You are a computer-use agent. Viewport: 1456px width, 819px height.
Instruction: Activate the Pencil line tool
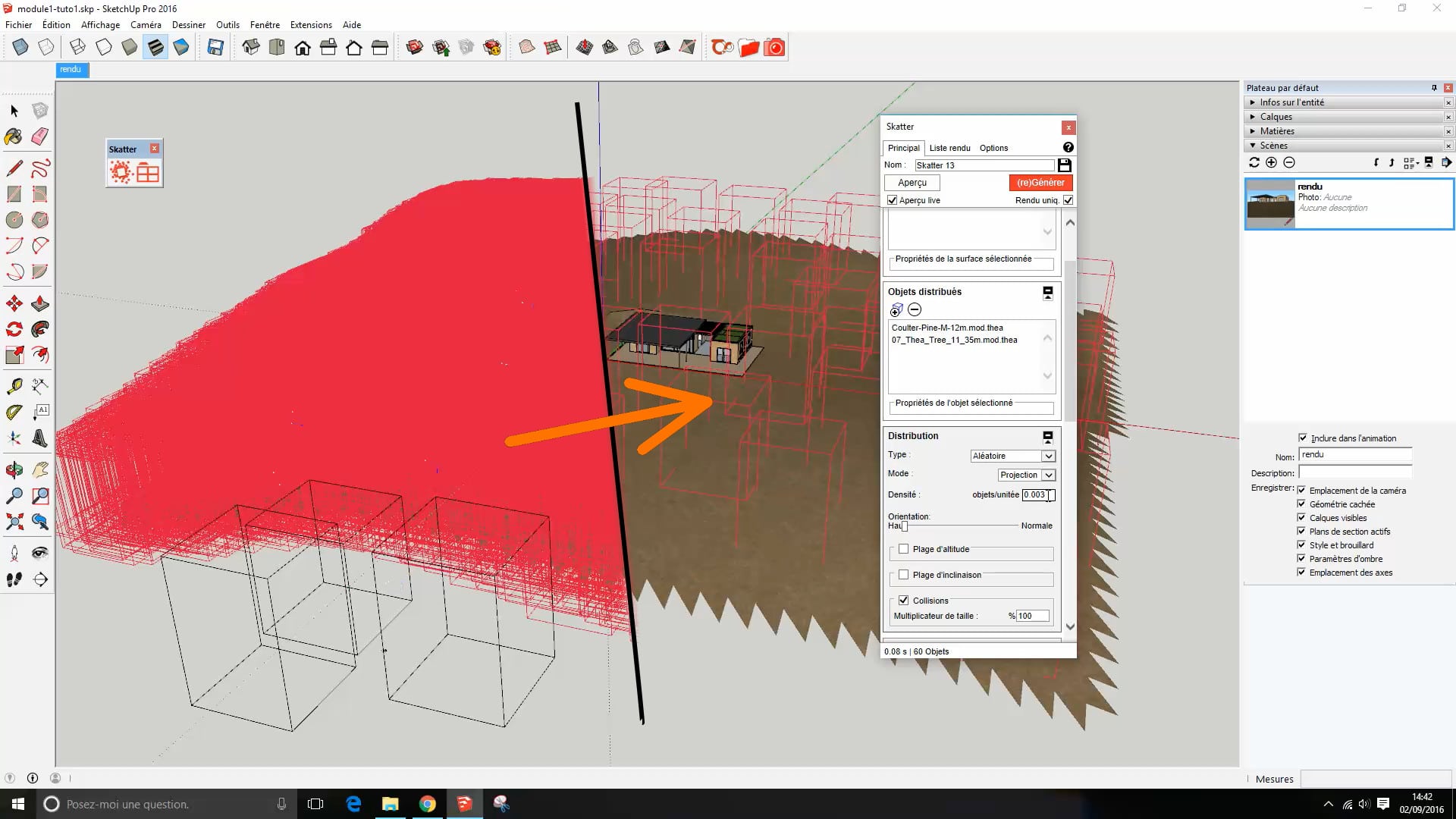[x=14, y=168]
